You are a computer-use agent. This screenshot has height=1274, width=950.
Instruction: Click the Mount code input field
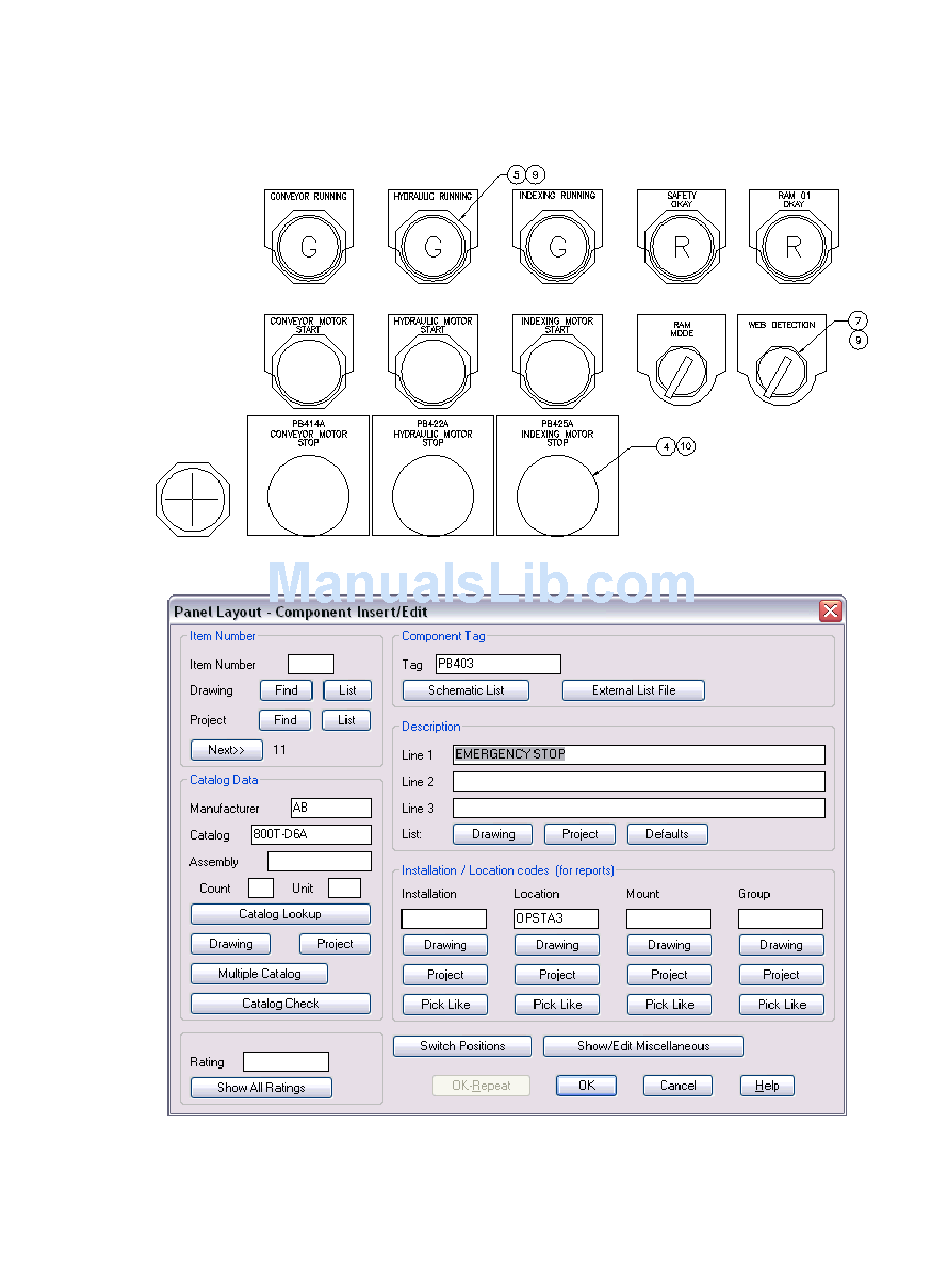click(x=668, y=919)
